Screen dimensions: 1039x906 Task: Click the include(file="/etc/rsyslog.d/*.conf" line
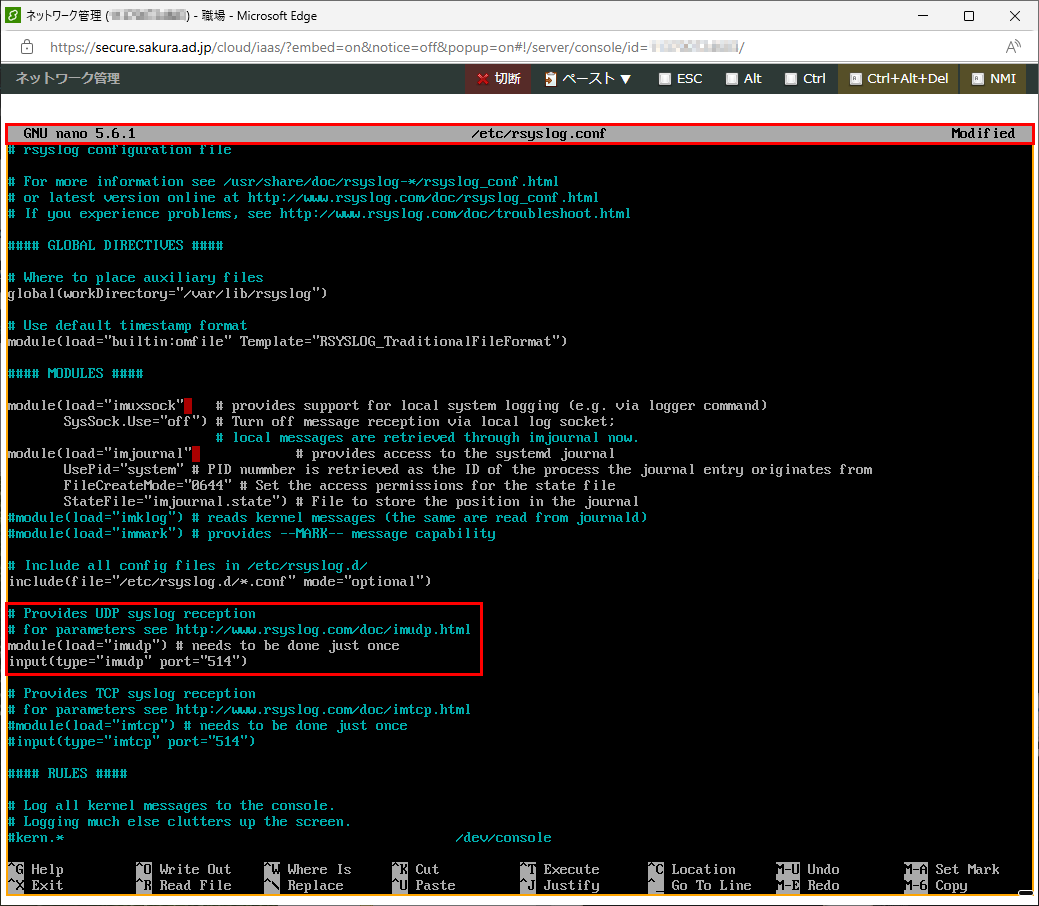220,581
